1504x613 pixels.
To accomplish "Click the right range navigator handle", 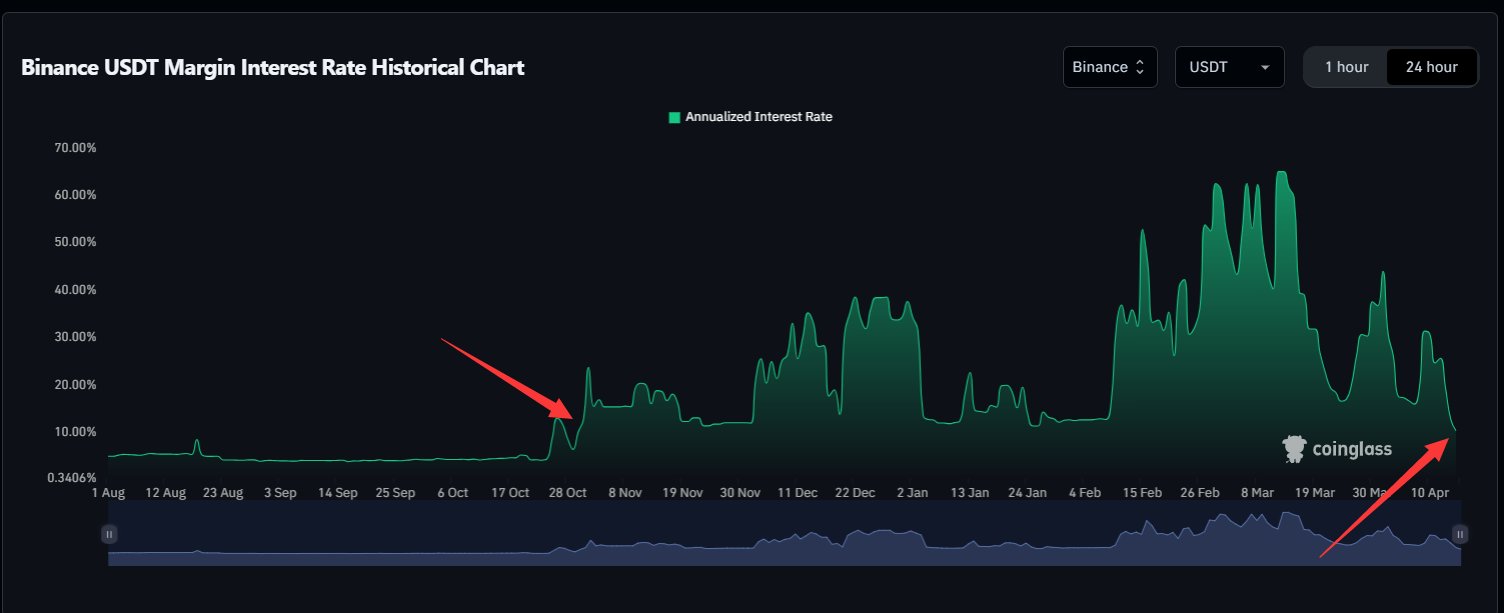I will click(1459, 534).
